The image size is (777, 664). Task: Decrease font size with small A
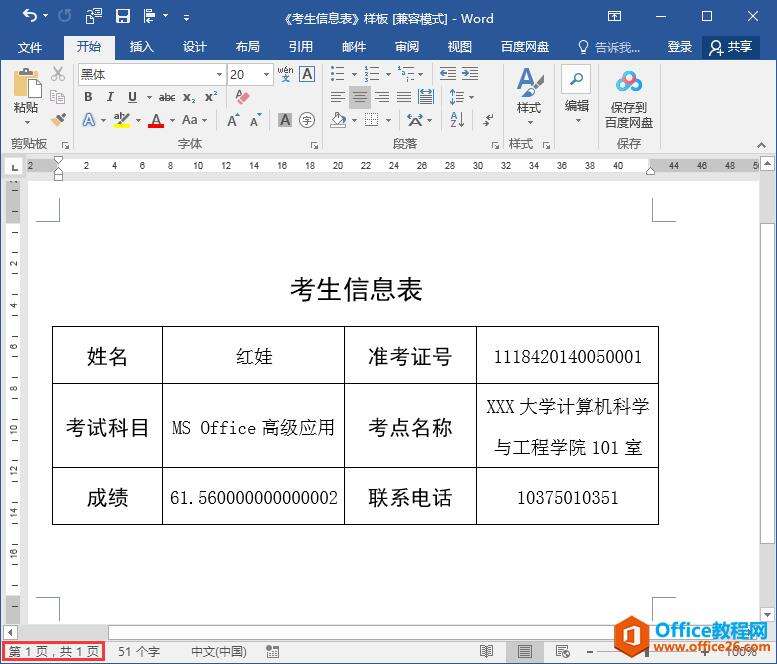point(256,120)
